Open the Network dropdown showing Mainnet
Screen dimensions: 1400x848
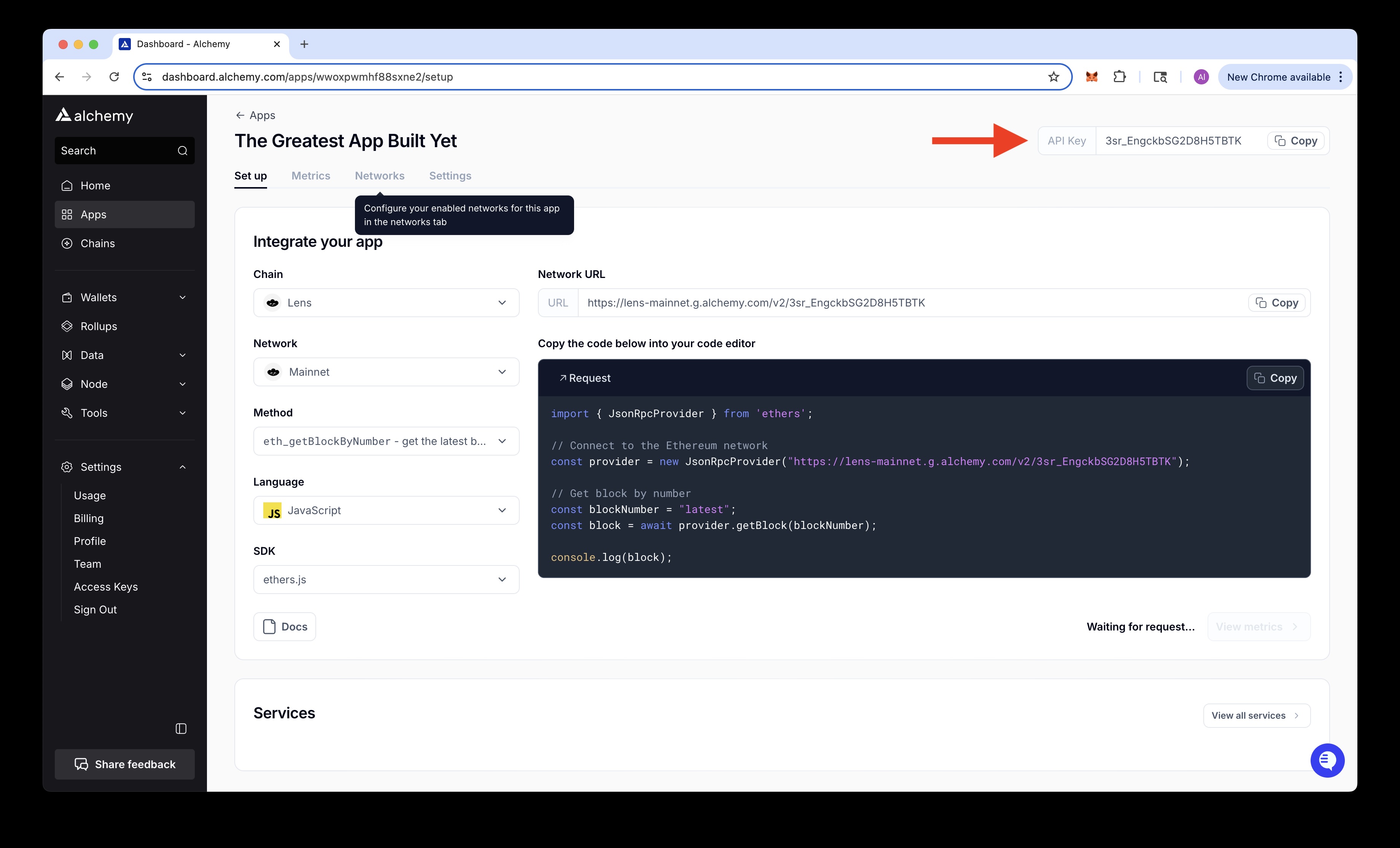tap(386, 372)
